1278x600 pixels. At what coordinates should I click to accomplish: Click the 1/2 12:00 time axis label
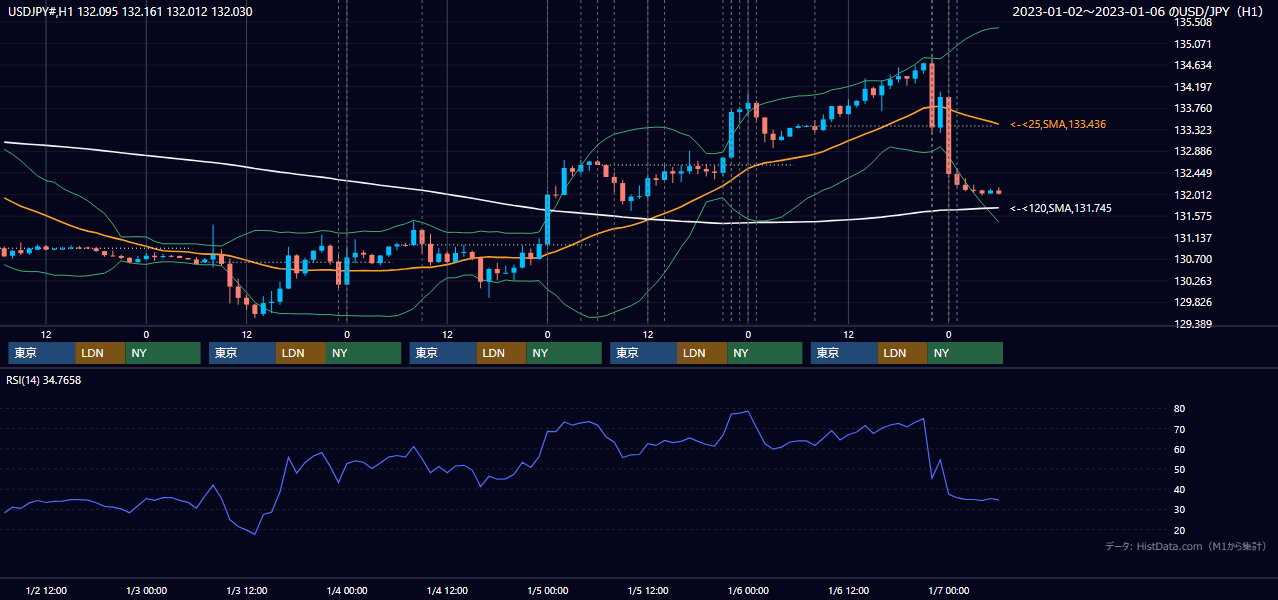(x=46, y=591)
